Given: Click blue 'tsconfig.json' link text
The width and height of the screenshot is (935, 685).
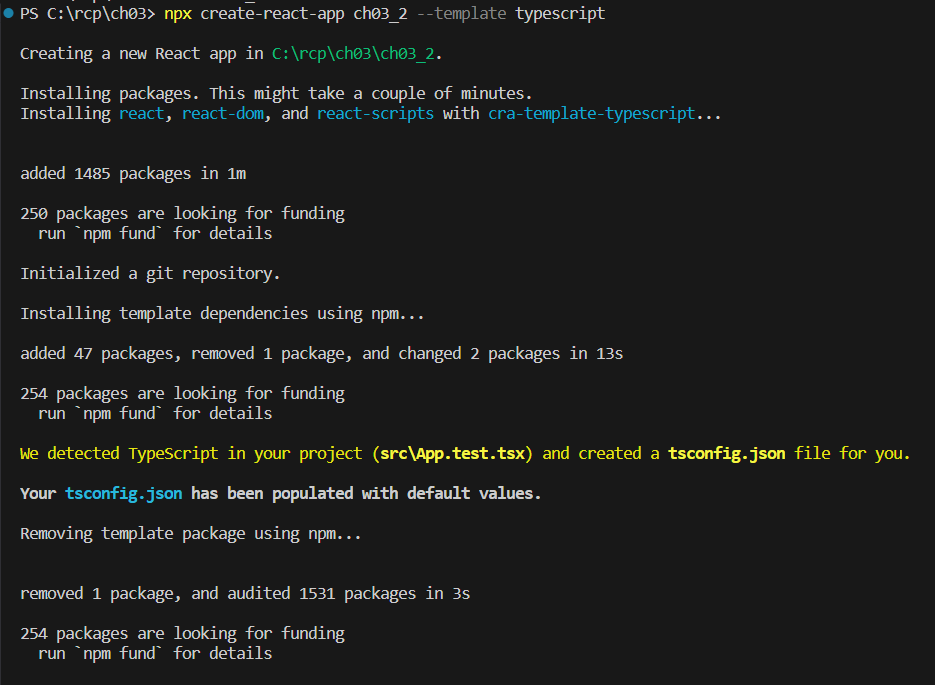Looking at the screenshot, I should pos(123,494).
